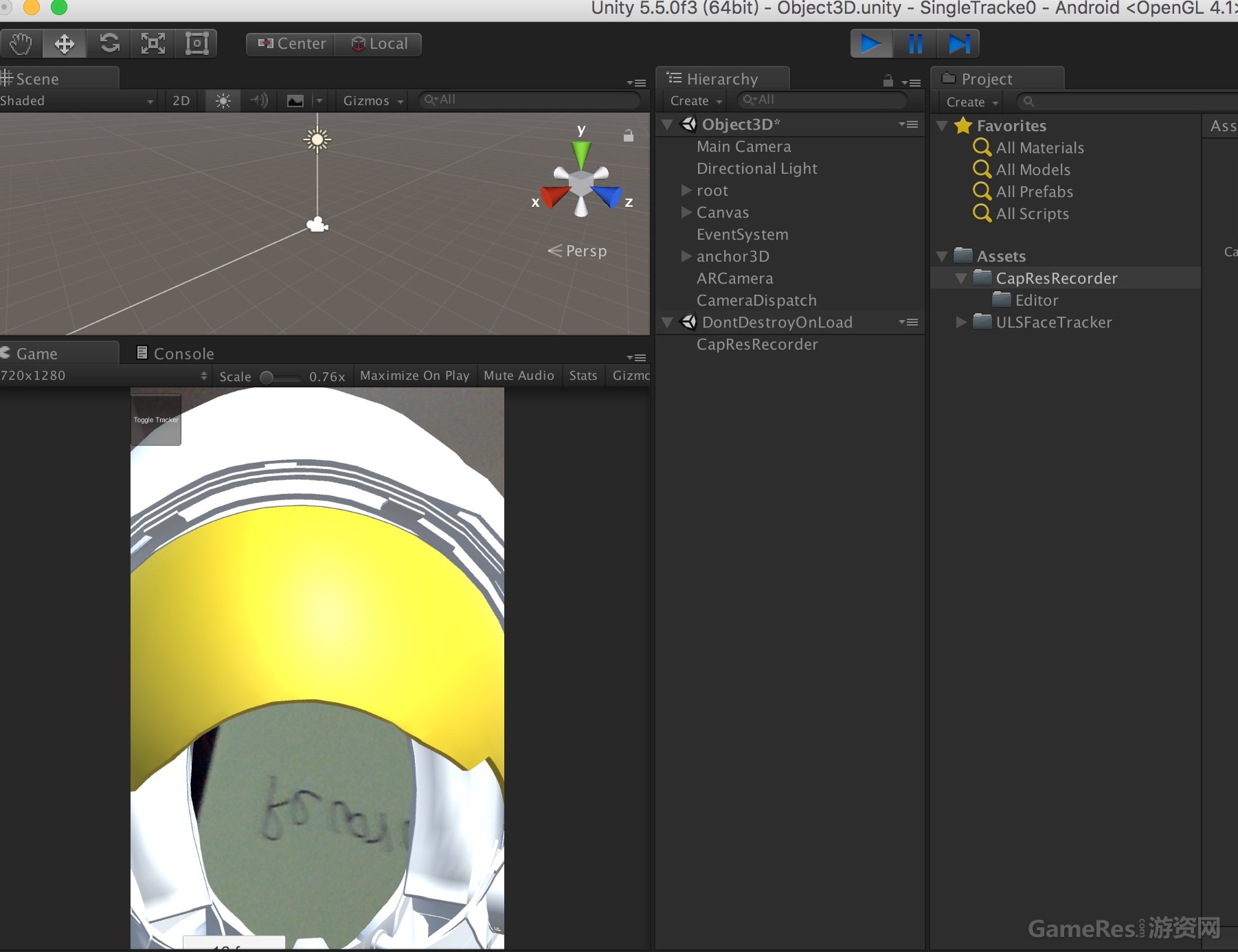The width and height of the screenshot is (1238, 952).
Task: Toggle 2D view in Scene
Action: tap(181, 101)
